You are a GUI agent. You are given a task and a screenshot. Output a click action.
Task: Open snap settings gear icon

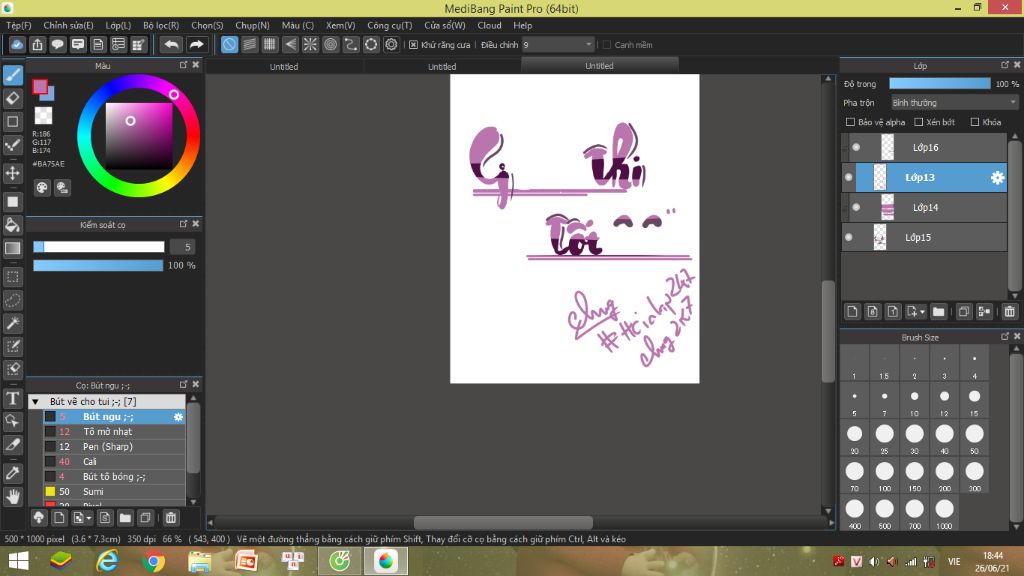coord(391,44)
